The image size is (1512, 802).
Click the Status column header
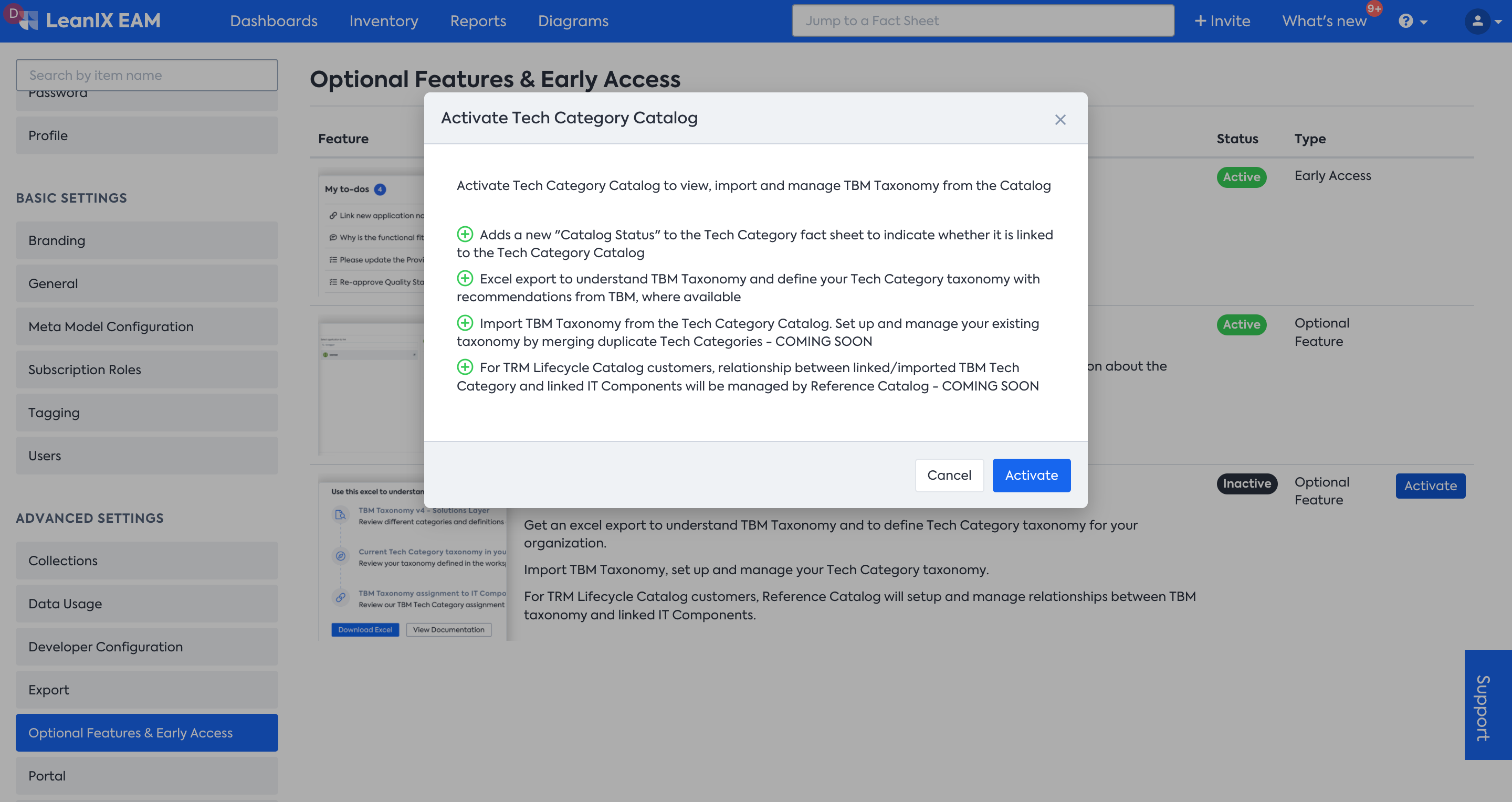click(x=1237, y=139)
